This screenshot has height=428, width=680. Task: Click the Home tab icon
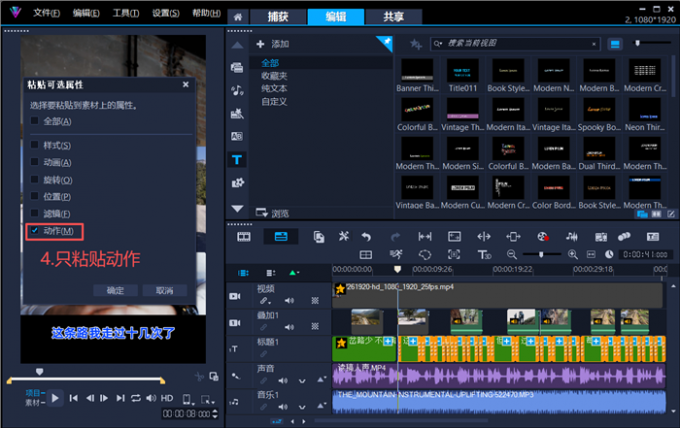238,17
